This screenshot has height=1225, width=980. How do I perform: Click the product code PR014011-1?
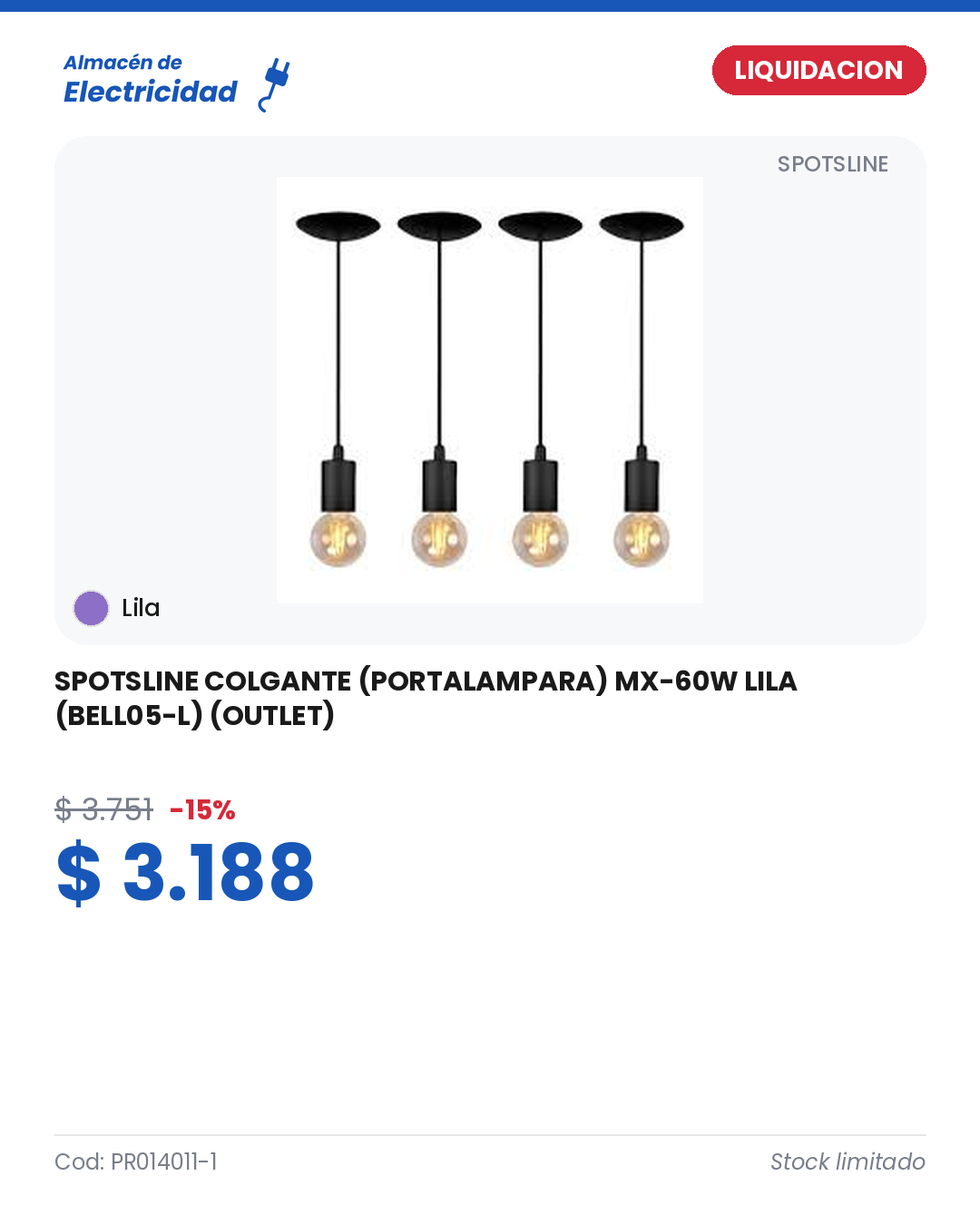(136, 1161)
